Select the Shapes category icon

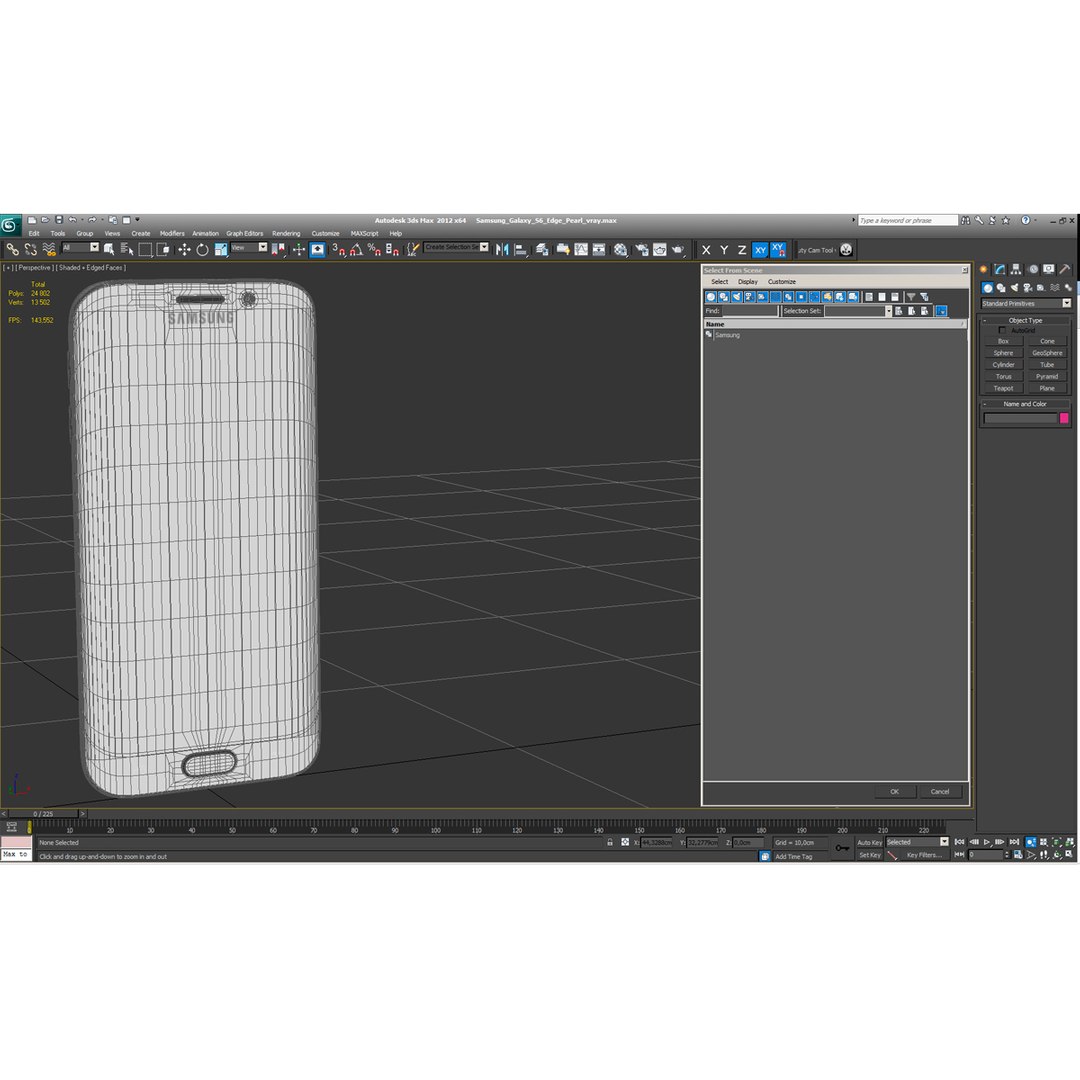(1001, 288)
